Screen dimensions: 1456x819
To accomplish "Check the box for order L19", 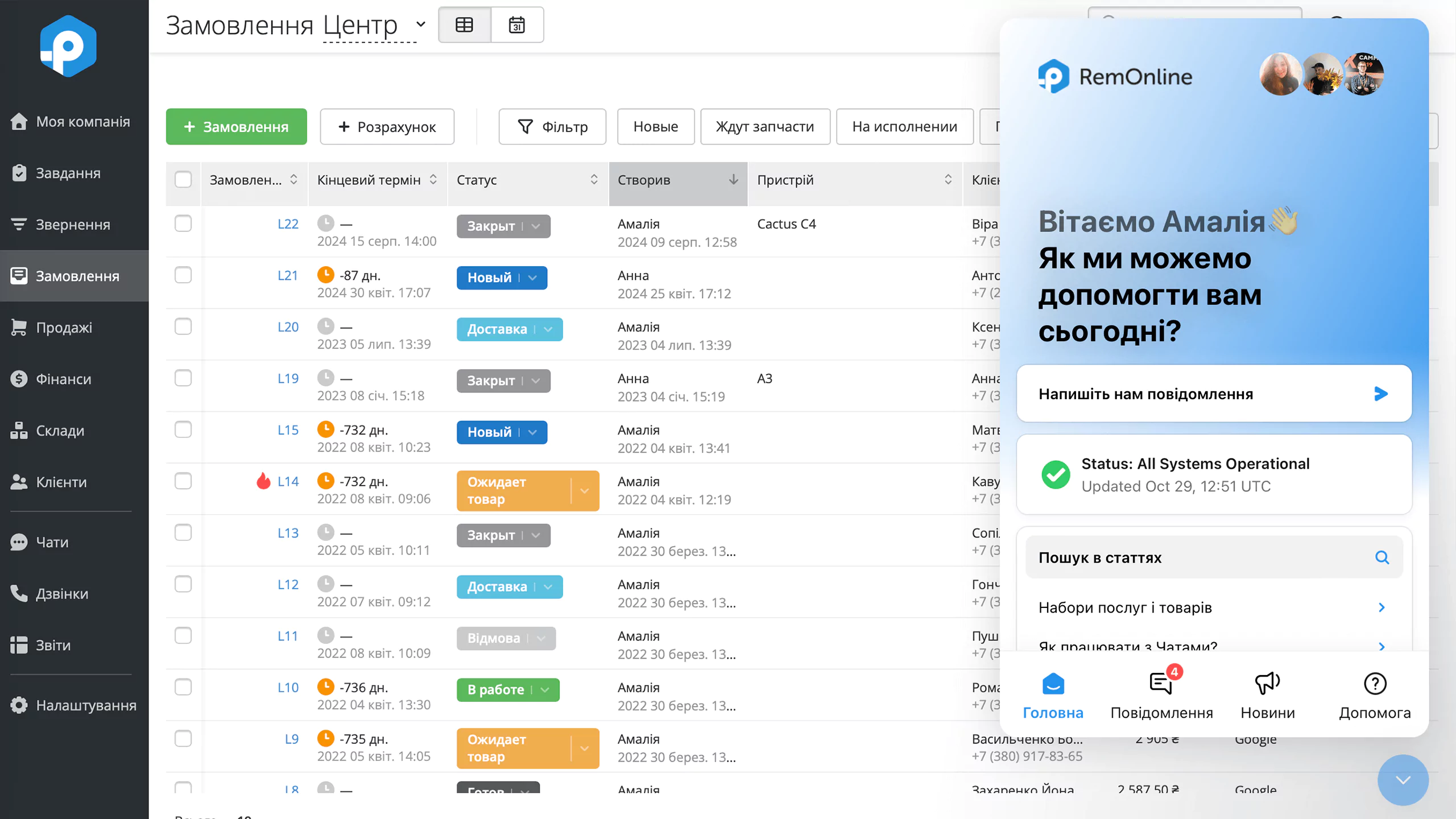I will 183,378.
